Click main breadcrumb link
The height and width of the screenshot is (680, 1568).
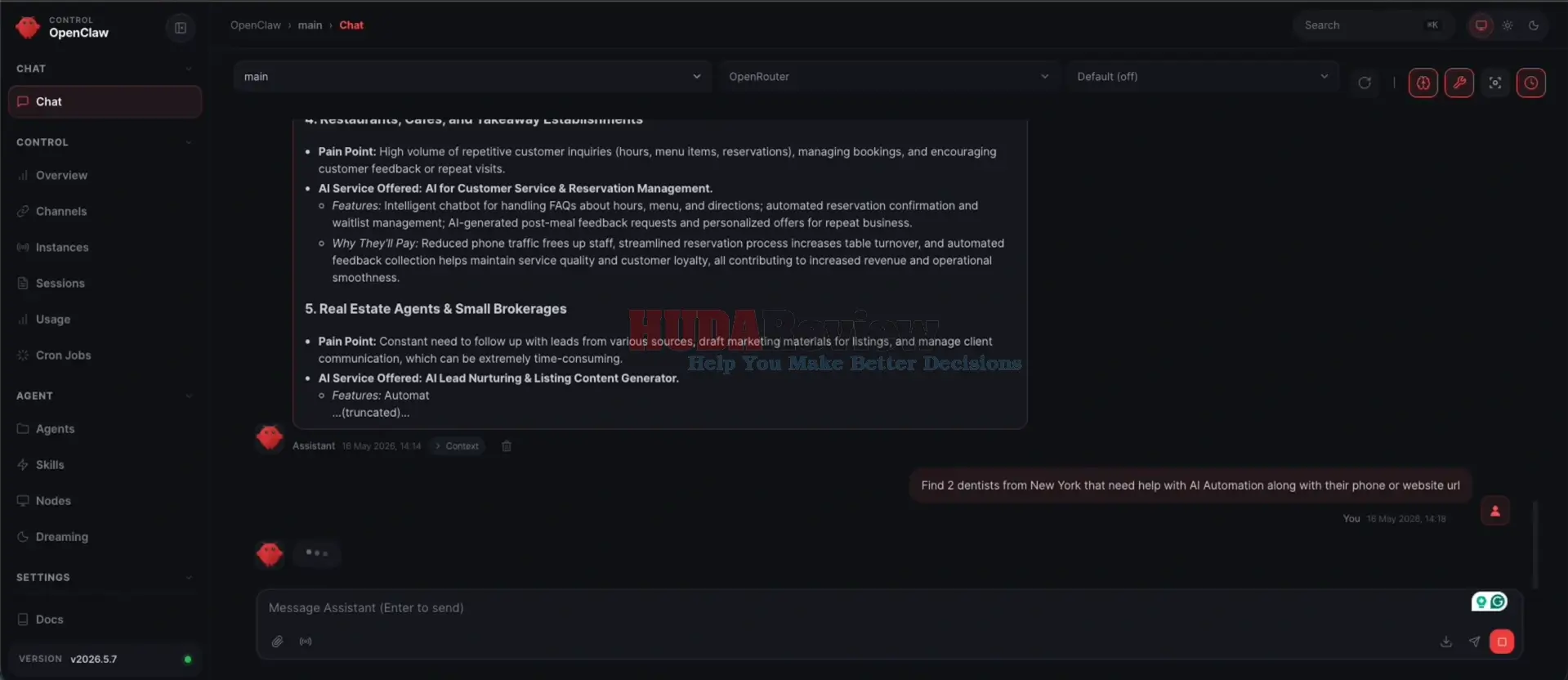(310, 25)
